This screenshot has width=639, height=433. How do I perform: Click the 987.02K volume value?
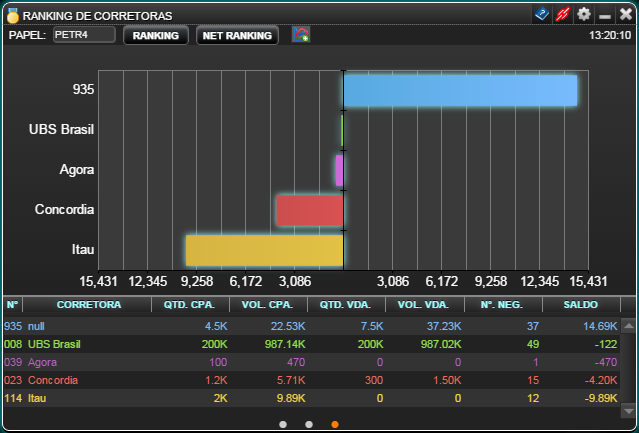441,344
